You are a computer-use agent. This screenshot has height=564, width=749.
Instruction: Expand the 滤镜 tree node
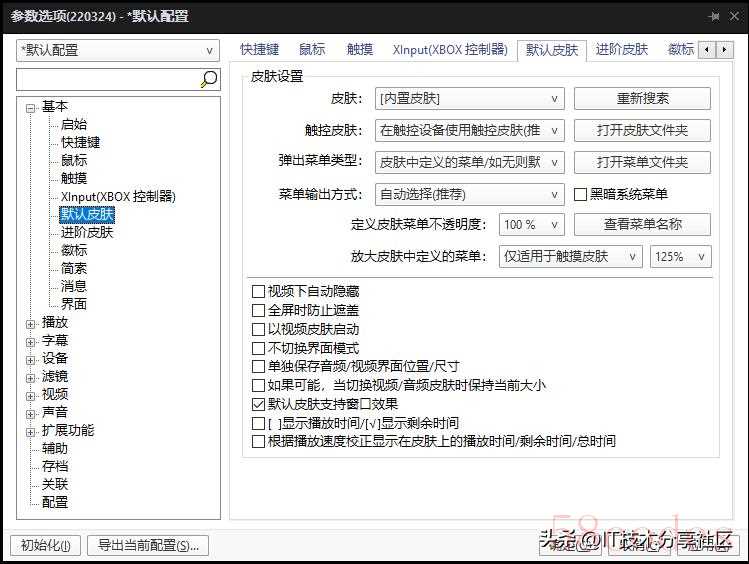[31, 378]
